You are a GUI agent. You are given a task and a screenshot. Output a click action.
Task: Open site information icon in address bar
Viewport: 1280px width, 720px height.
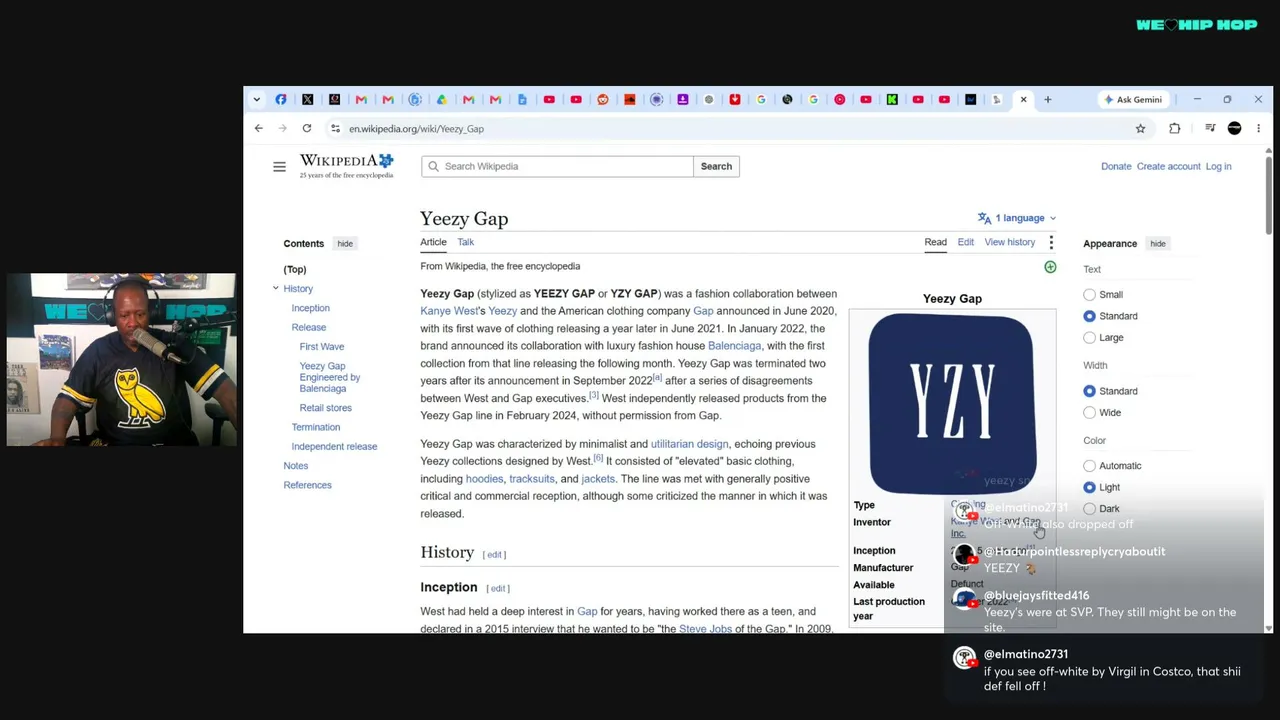335,128
